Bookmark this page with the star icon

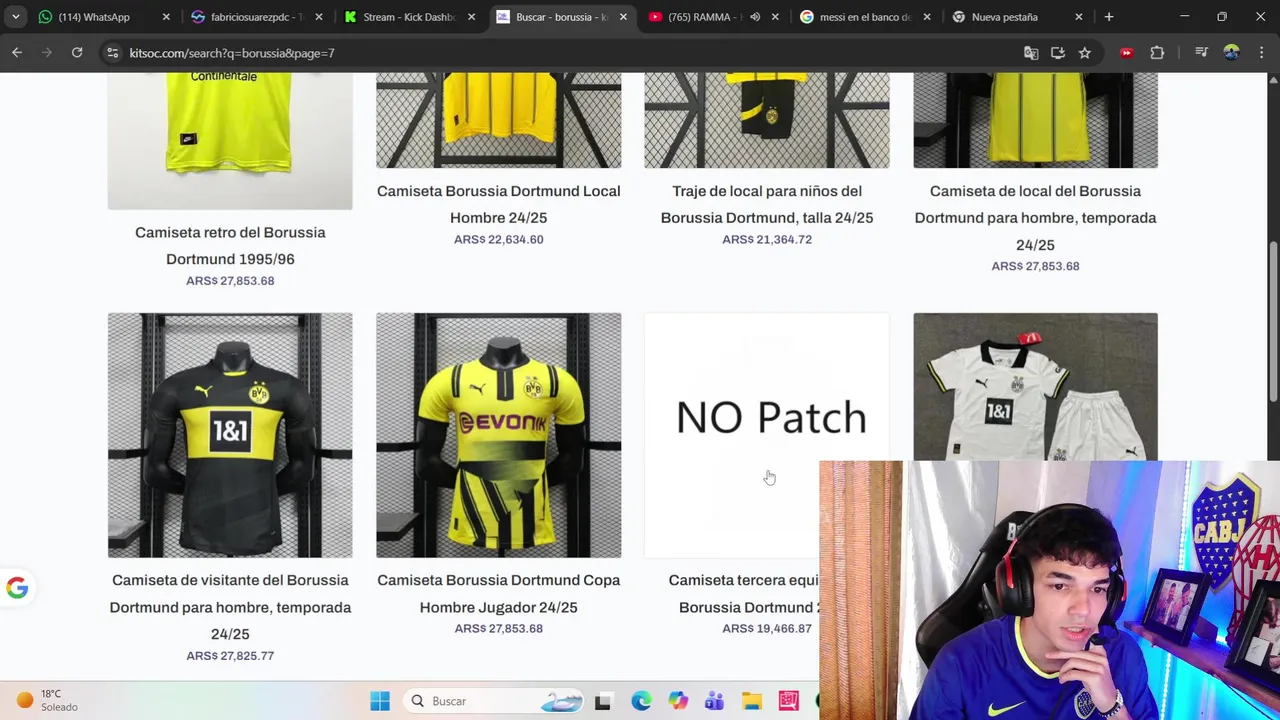[x=1085, y=53]
